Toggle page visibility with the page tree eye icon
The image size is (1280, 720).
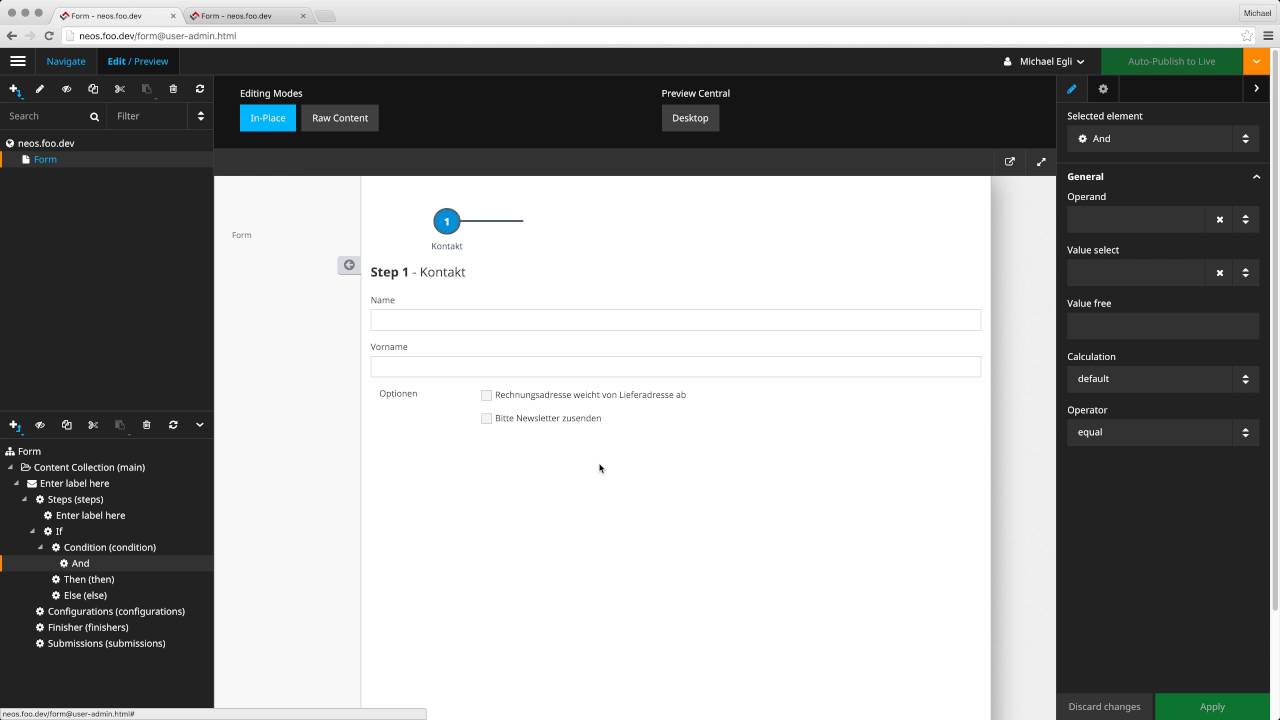pos(67,89)
